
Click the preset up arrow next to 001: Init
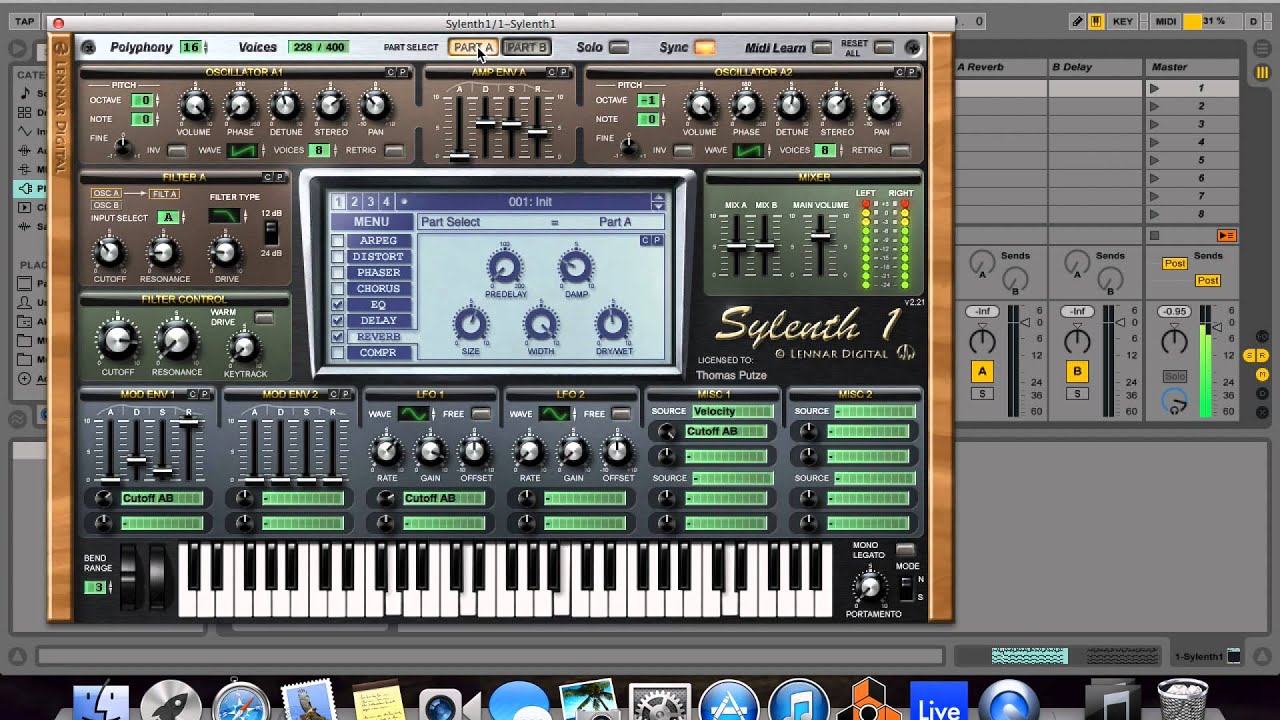click(x=658, y=197)
